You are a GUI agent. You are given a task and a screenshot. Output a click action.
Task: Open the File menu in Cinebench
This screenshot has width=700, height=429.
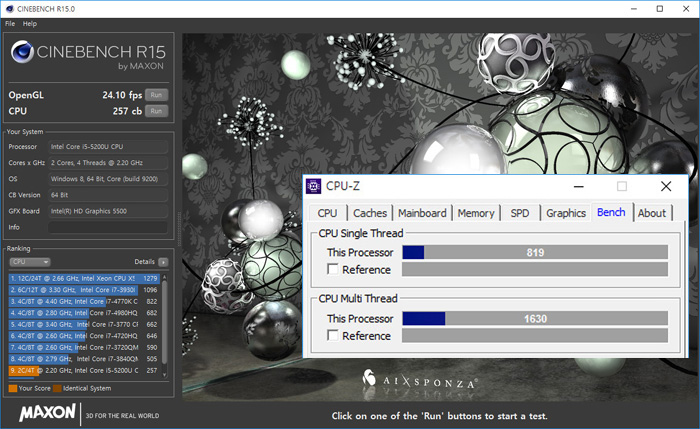coord(10,24)
